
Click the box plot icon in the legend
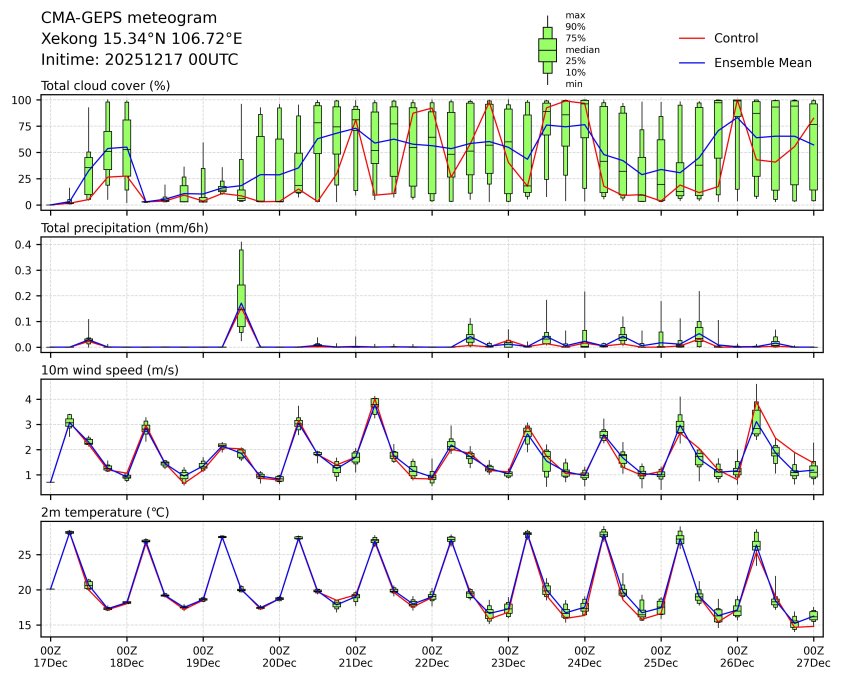click(x=547, y=49)
